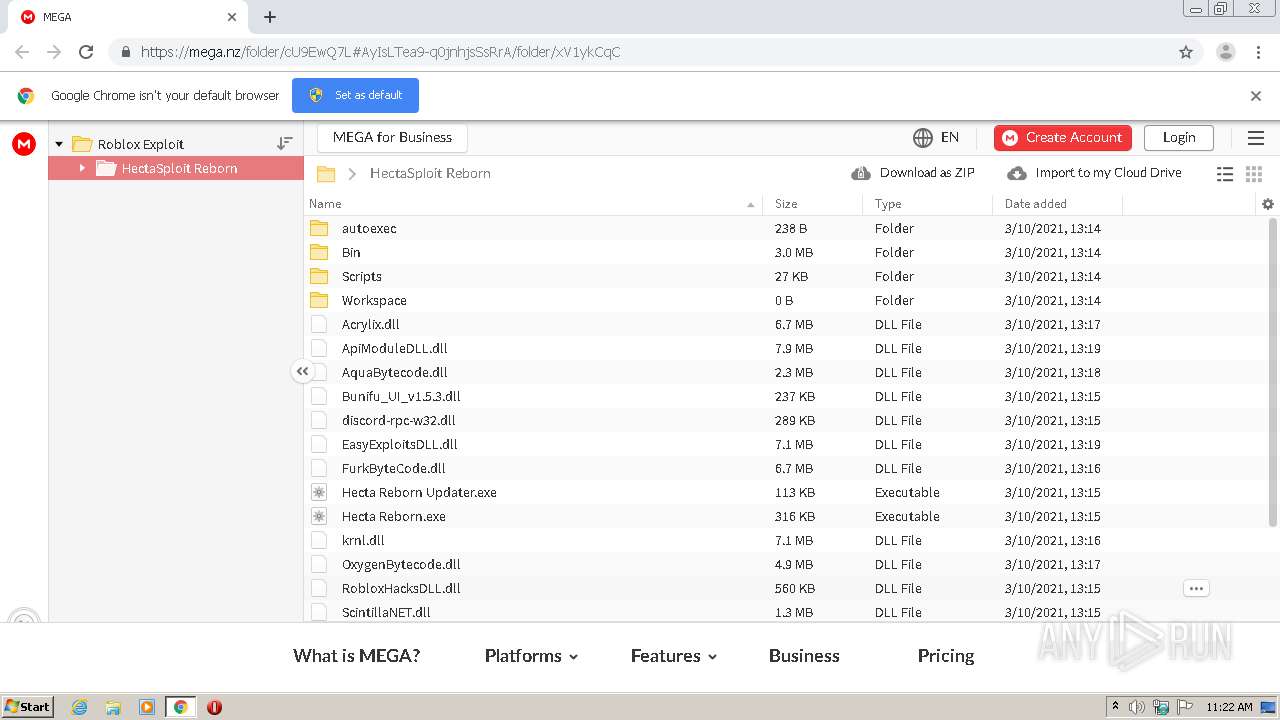The height and width of the screenshot is (720, 1280).
Task: Click the Scripts folder icon
Action: [319, 276]
